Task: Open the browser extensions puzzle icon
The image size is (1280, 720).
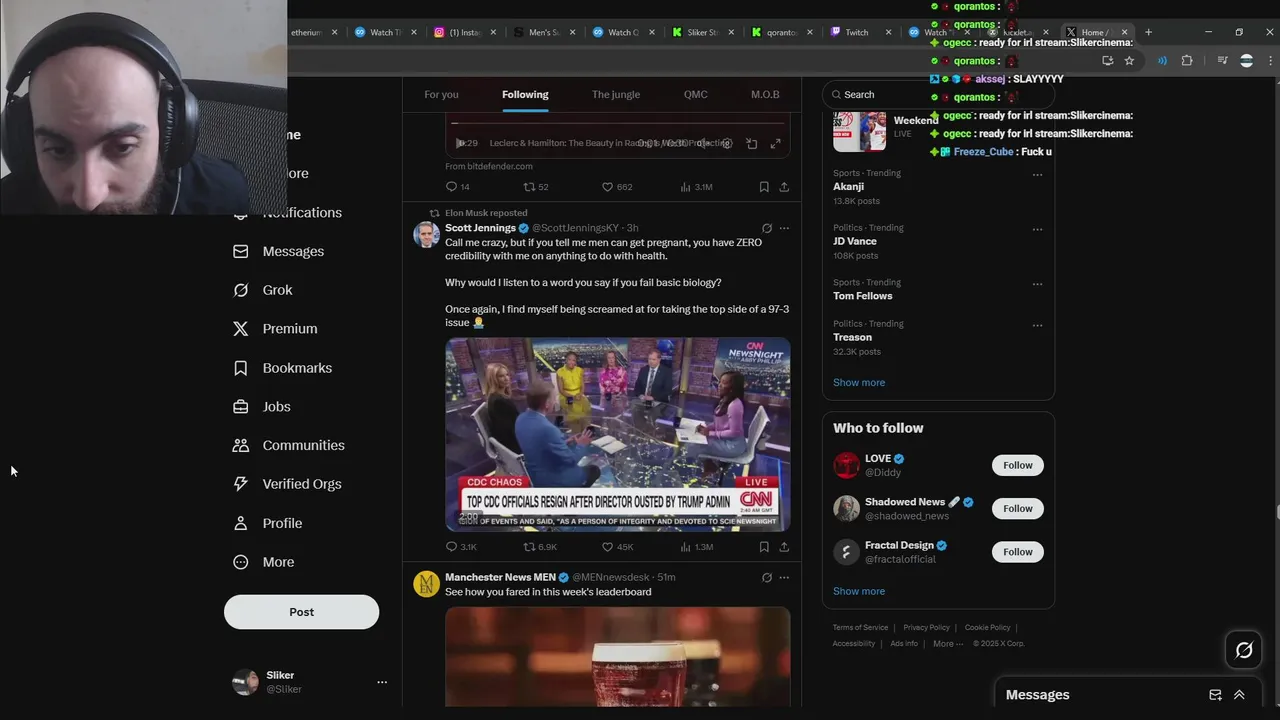Action: tap(1187, 61)
